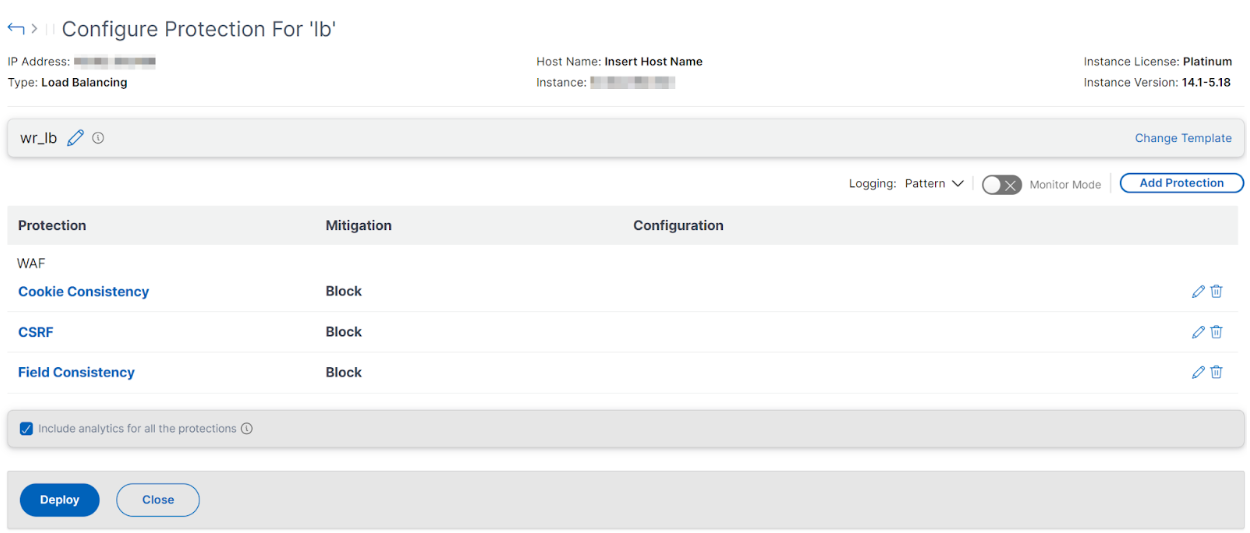Click the back arrow icon beside the title
This screenshot has height=533, width=1250.
[x=16, y=28]
